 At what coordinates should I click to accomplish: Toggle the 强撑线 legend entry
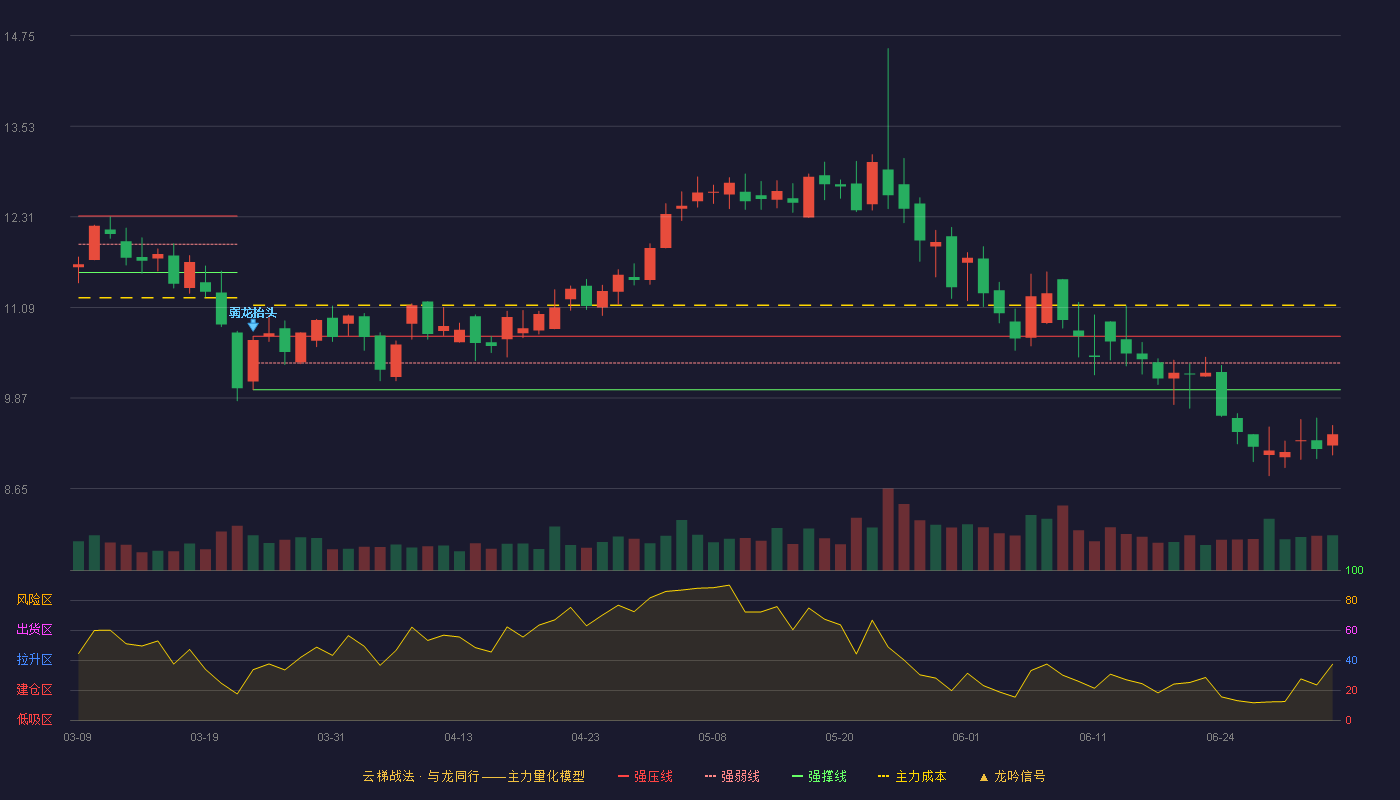819,776
